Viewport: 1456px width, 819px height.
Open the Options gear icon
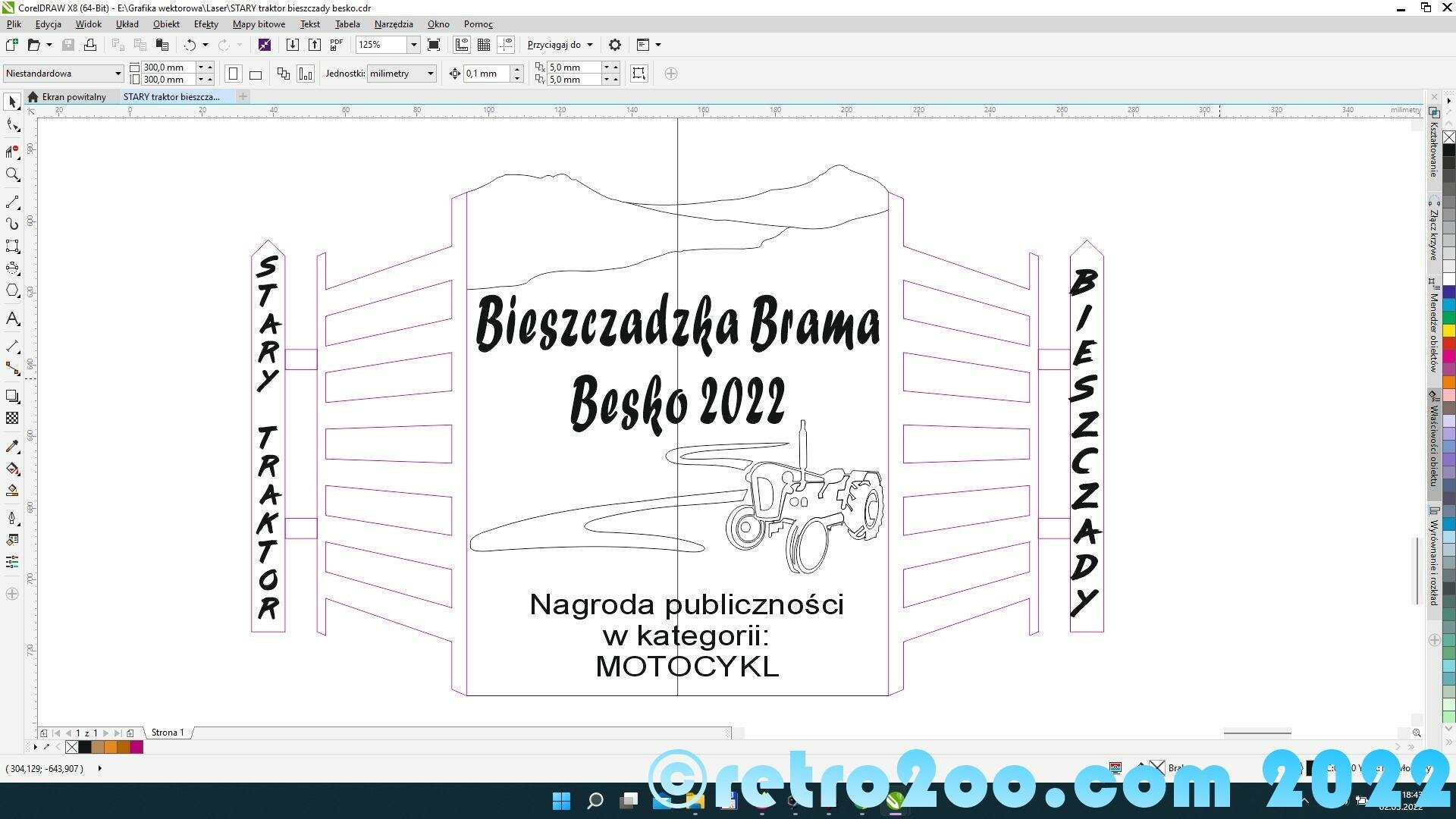[615, 45]
